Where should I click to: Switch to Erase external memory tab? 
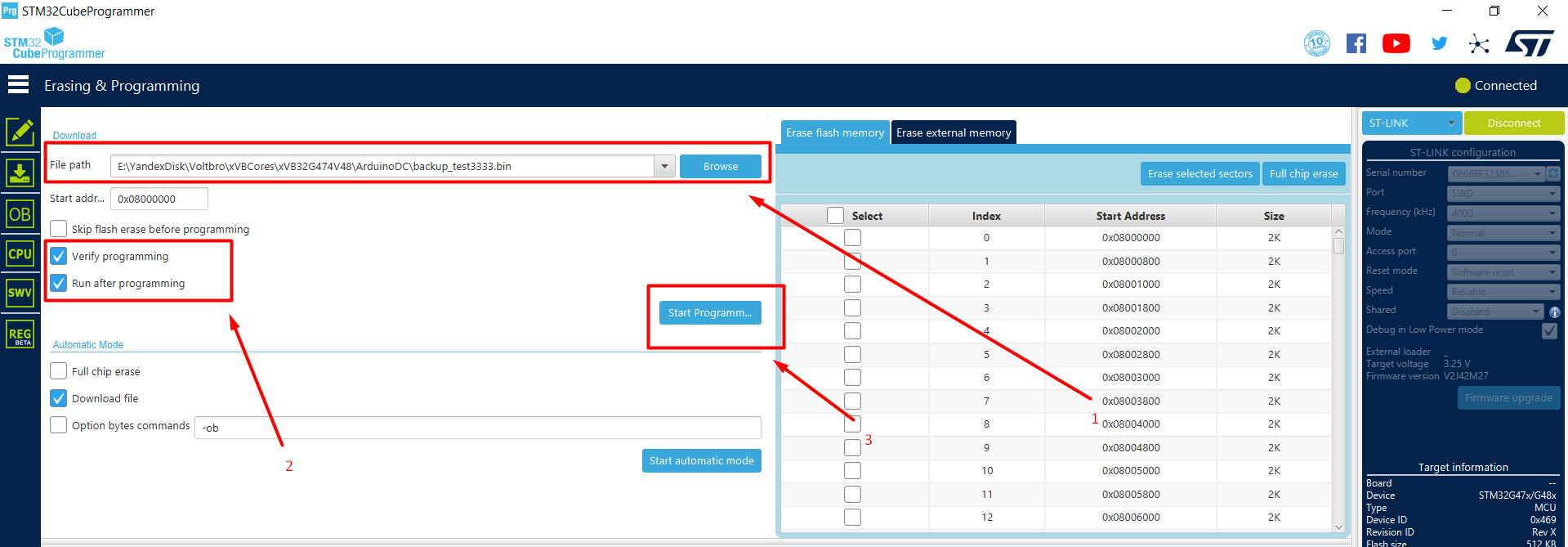point(954,132)
